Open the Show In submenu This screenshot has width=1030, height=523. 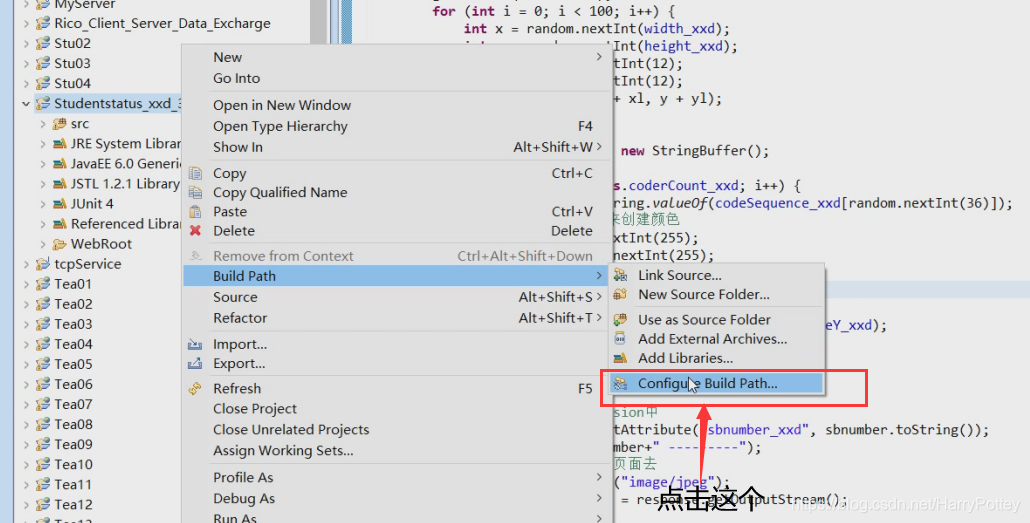coord(396,147)
